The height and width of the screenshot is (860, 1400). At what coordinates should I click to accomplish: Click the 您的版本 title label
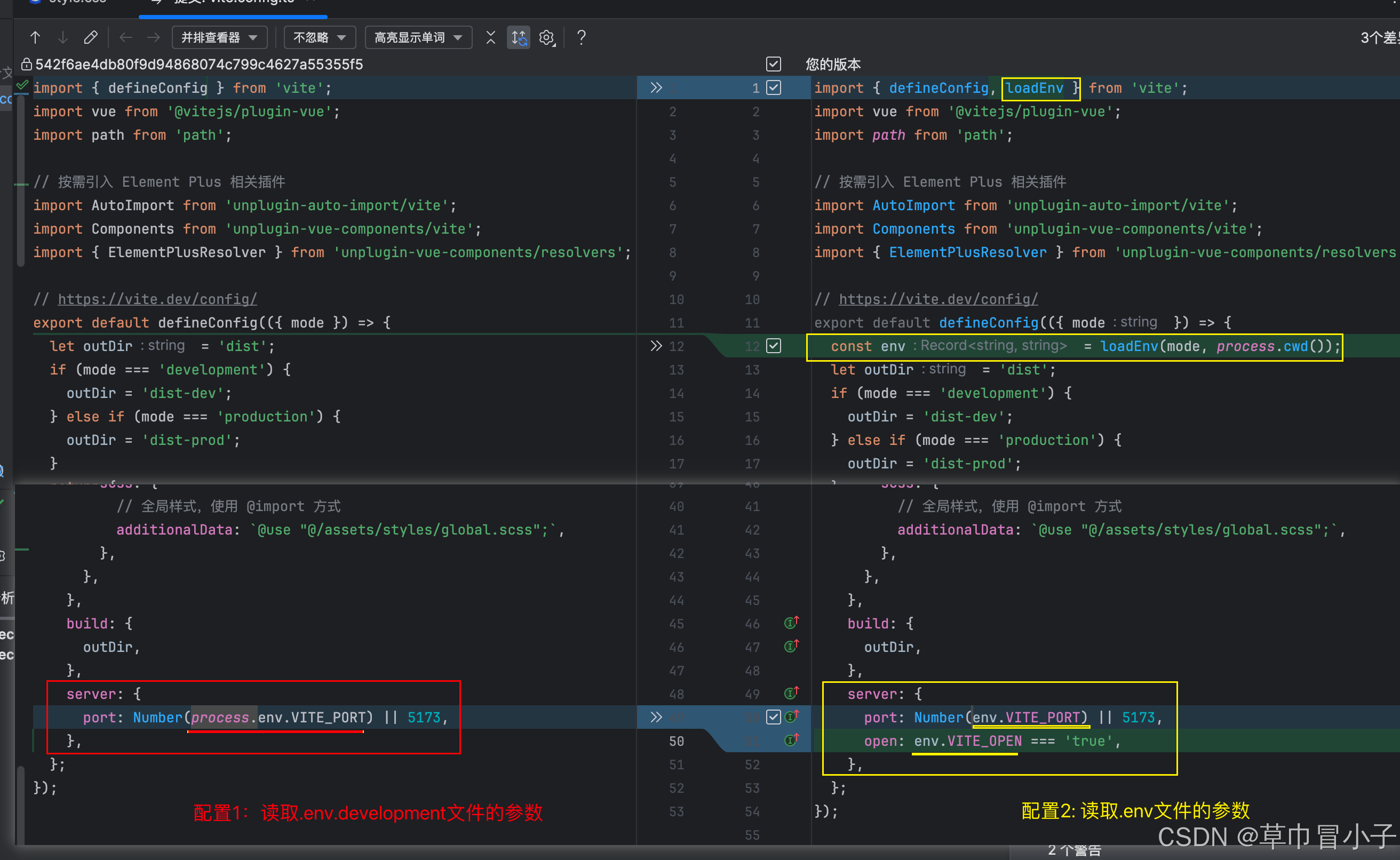(x=833, y=64)
